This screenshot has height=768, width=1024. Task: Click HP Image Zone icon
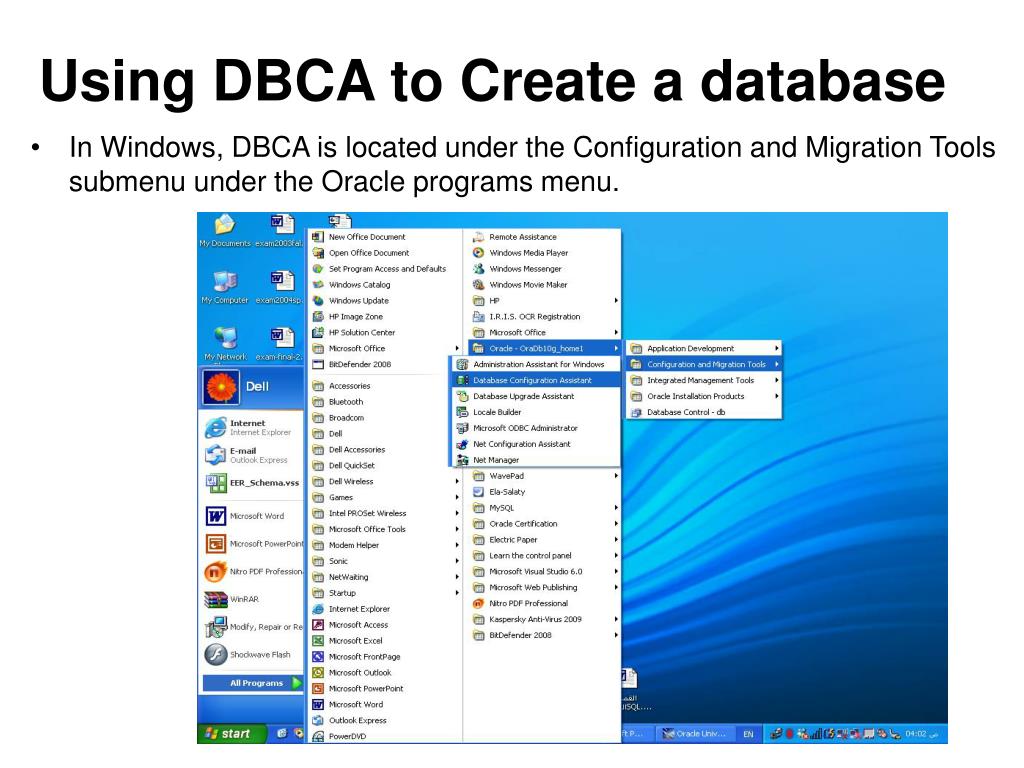318,317
